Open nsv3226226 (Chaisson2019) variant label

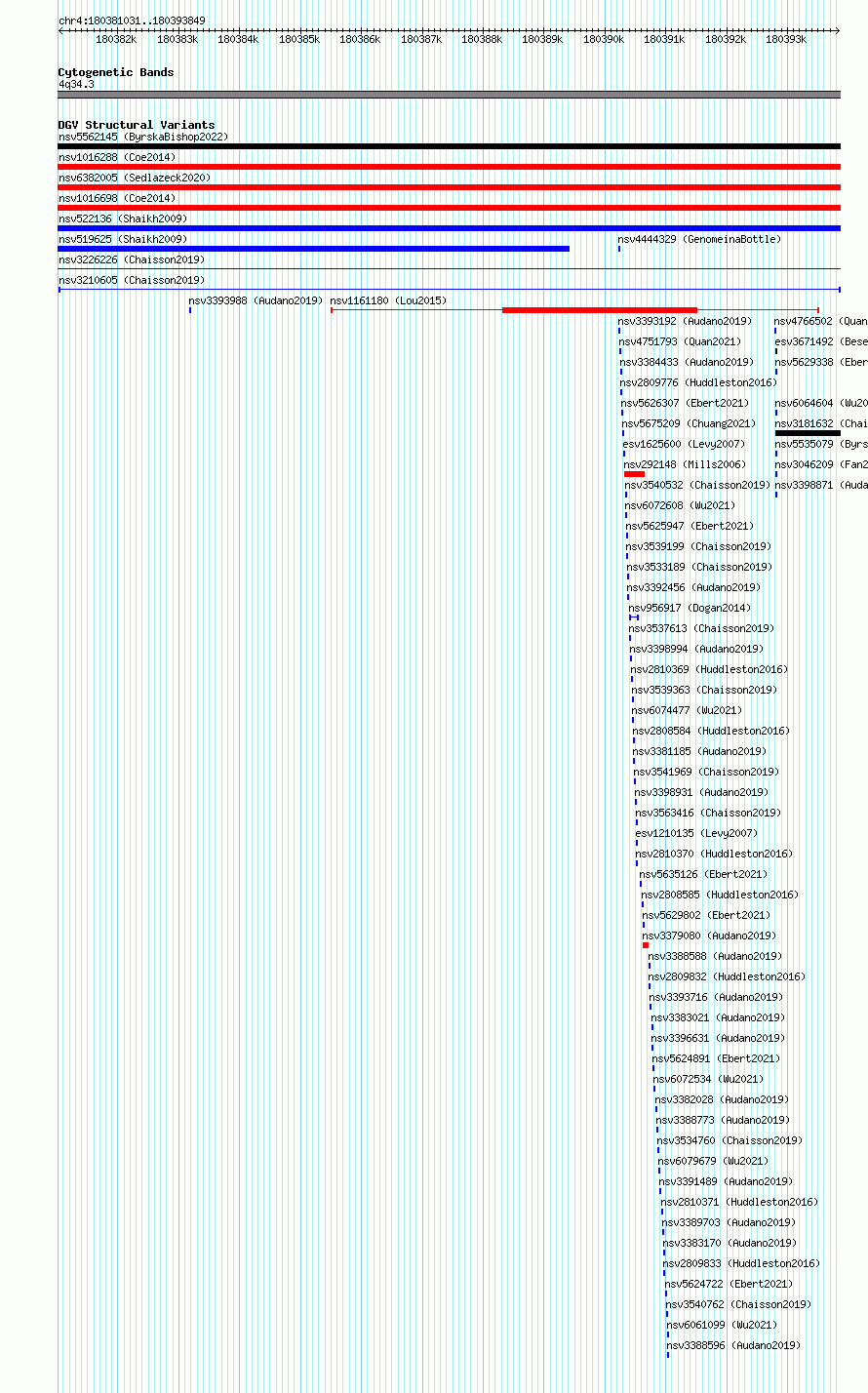(132, 260)
